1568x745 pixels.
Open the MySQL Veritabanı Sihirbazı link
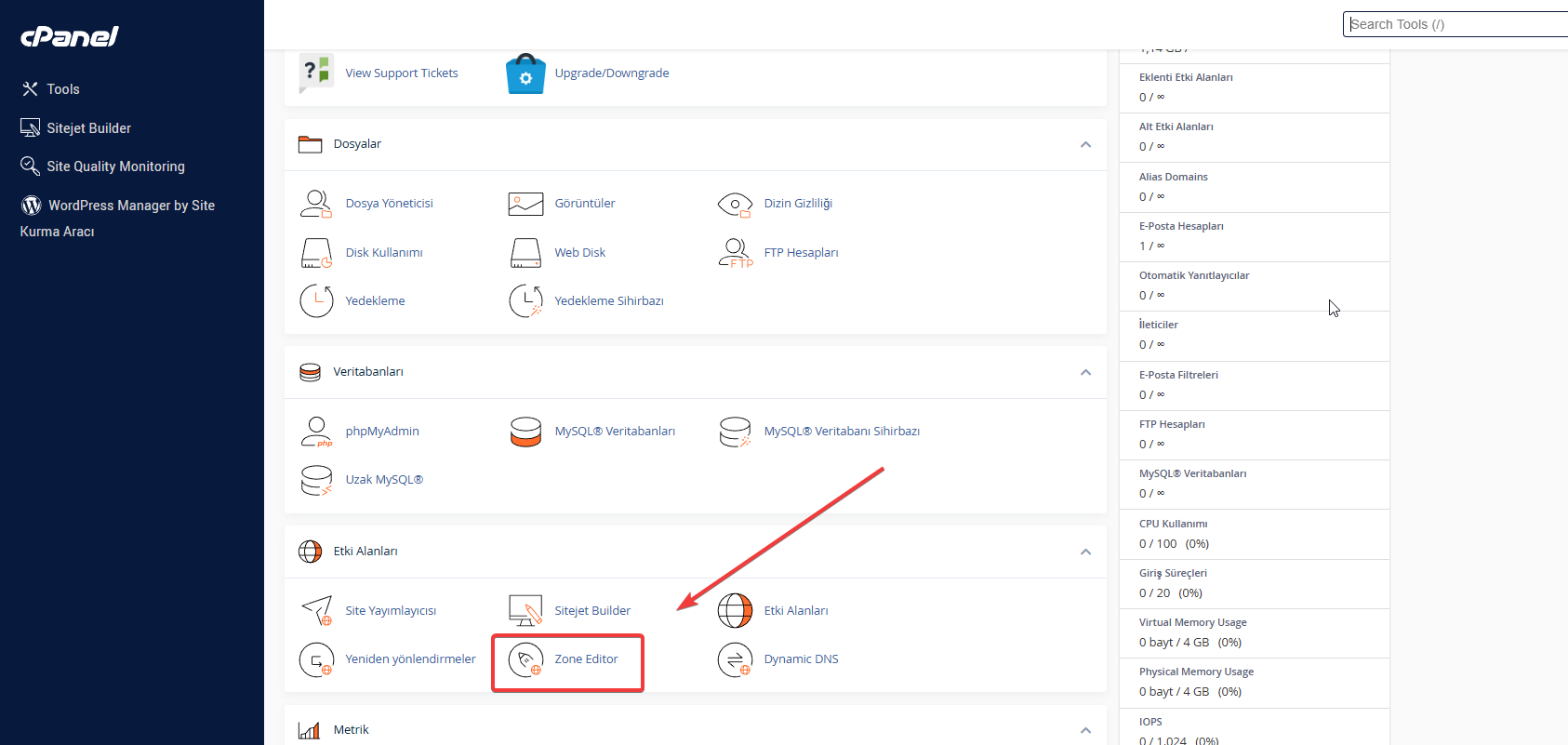(x=842, y=431)
